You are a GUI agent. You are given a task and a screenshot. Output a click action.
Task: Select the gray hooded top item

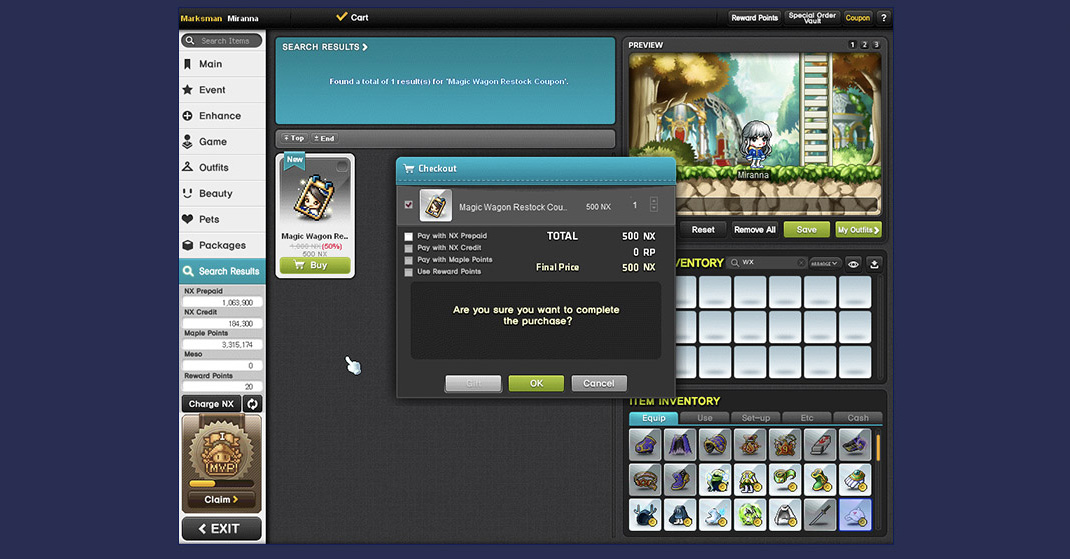(785, 515)
